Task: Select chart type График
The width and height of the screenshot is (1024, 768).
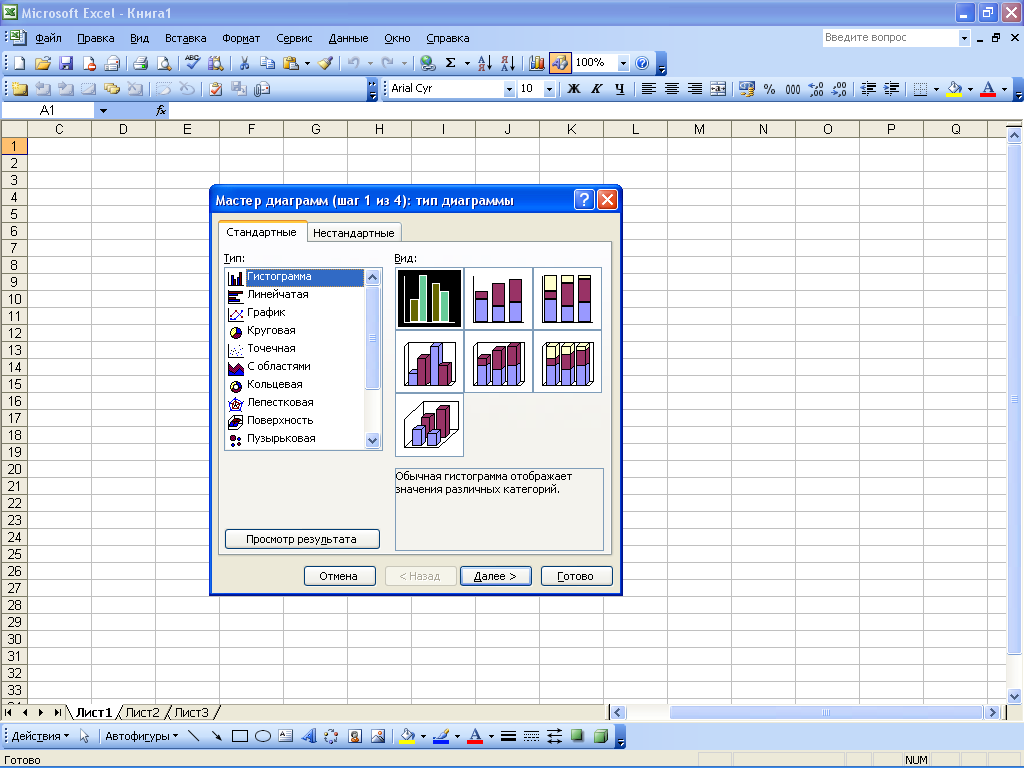Action: point(266,312)
